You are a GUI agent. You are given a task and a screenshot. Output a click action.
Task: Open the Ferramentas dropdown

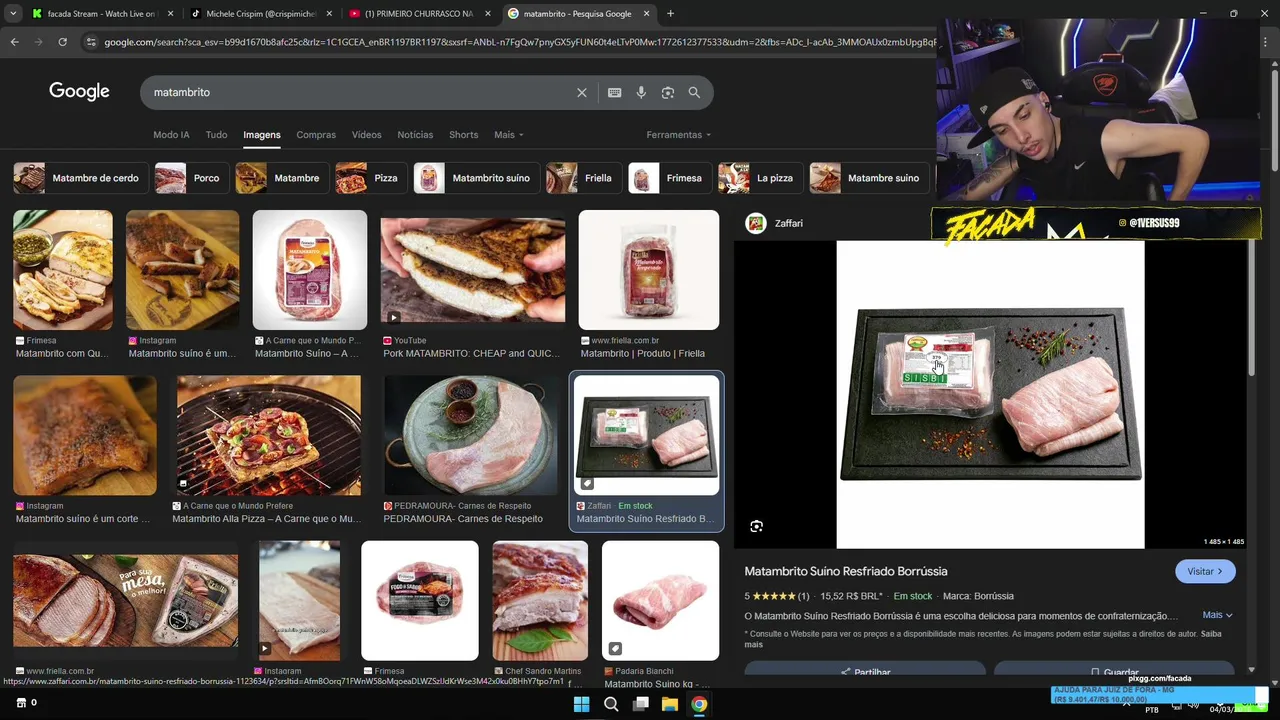pyautogui.click(x=679, y=135)
